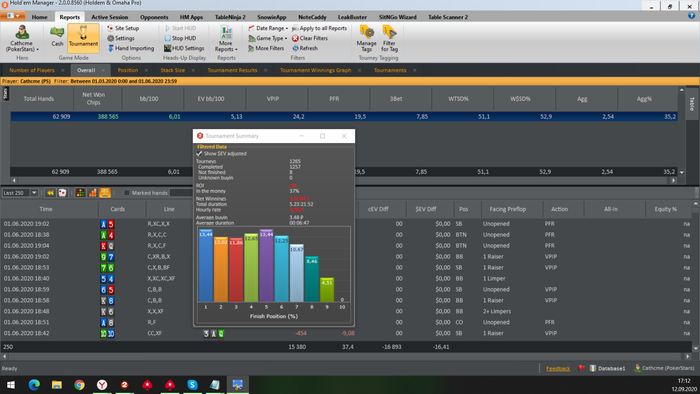Open the help icon in the ribbon

click(691, 16)
